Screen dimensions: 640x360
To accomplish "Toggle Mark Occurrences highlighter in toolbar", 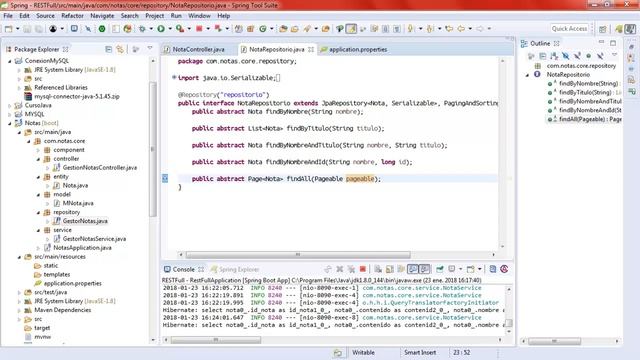I will point(351,29).
